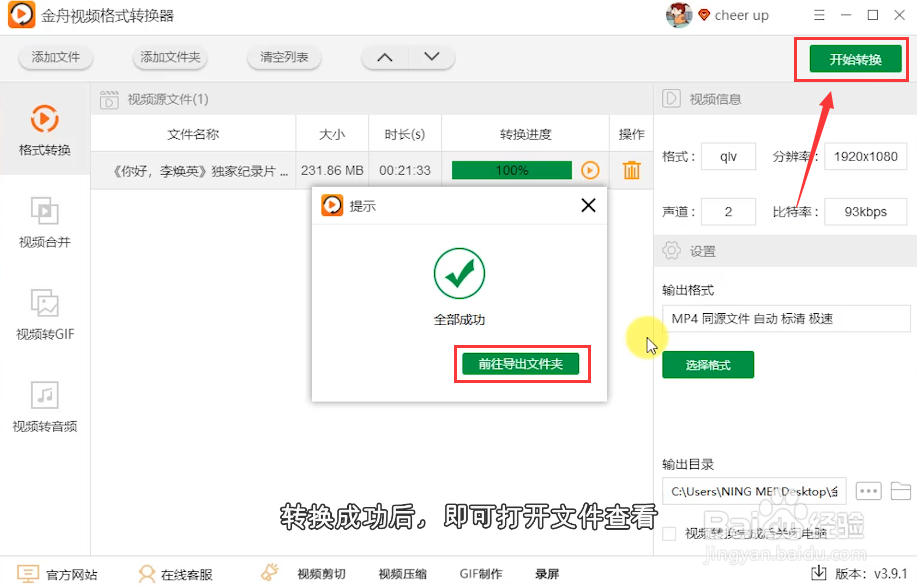The width and height of the screenshot is (917, 586).
Task: Open the 分辨率 1920x1080 dropdown
Action: click(x=865, y=156)
